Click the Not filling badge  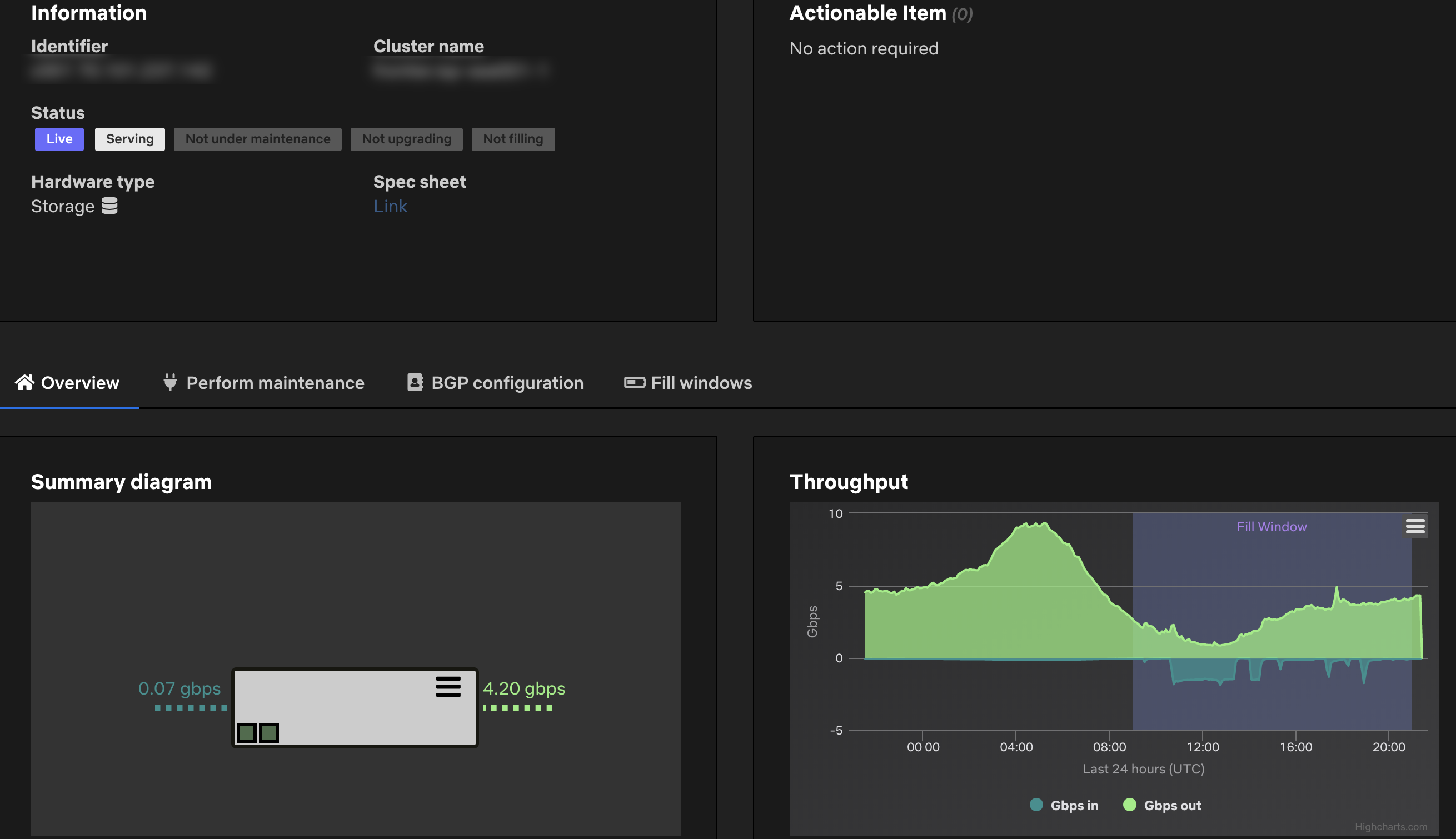point(513,139)
